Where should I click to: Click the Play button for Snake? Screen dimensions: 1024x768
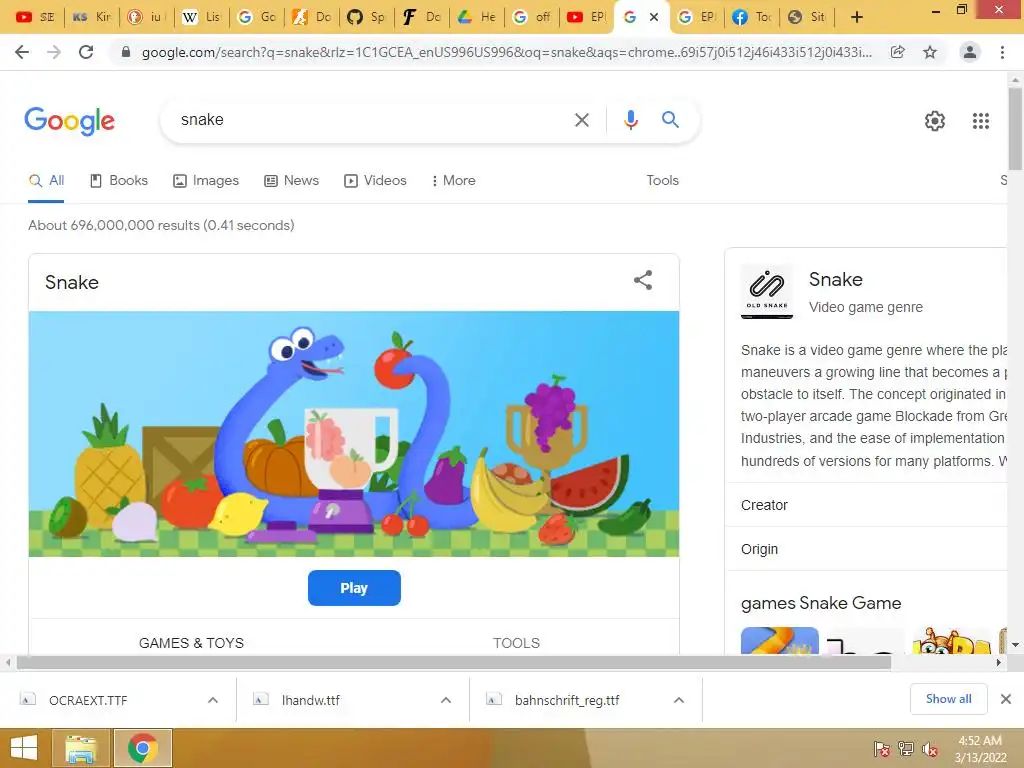pos(354,588)
